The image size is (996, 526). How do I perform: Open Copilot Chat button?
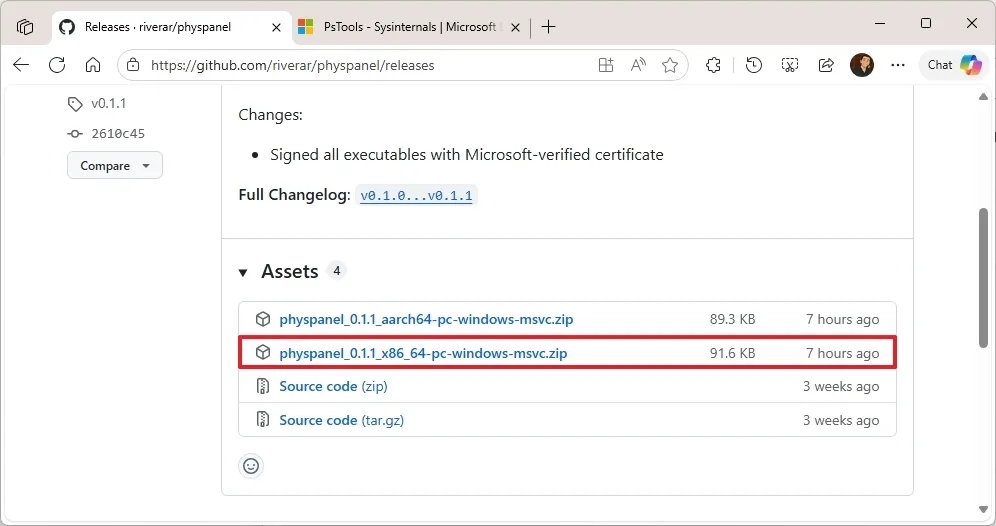point(954,65)
